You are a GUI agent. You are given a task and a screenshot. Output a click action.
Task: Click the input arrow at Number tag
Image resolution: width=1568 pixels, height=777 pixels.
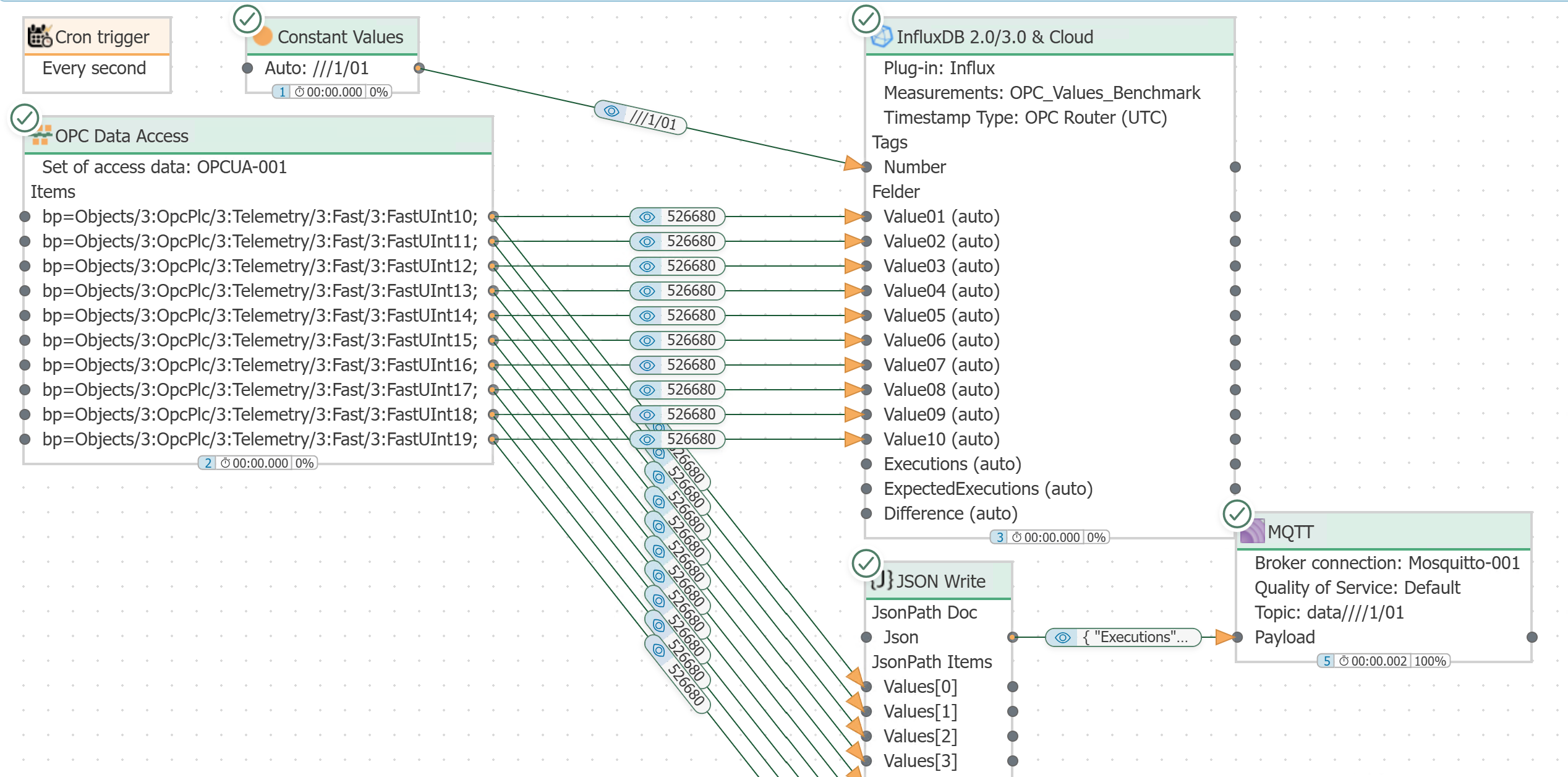click(x=854, y=164)
